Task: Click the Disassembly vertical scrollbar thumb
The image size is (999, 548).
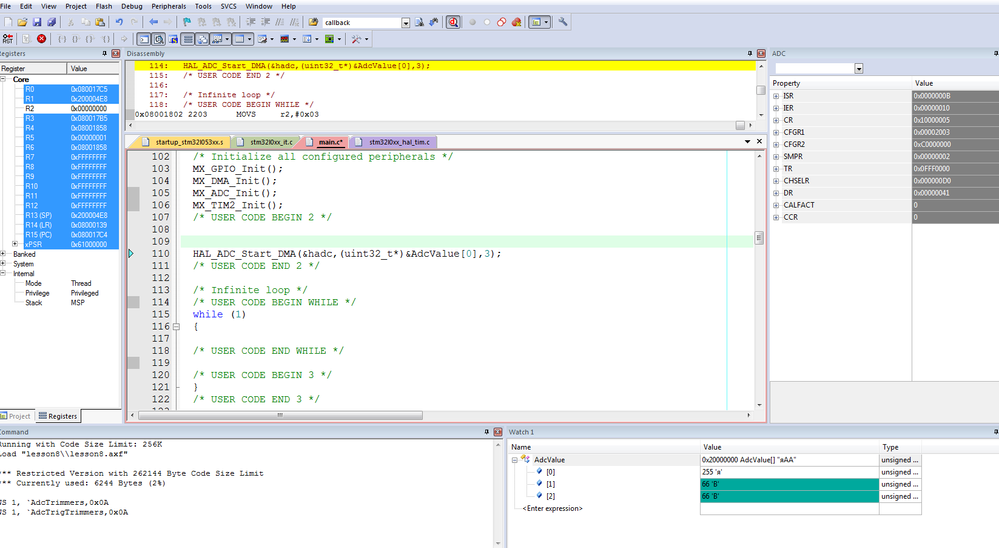Action: click(760, 90)
